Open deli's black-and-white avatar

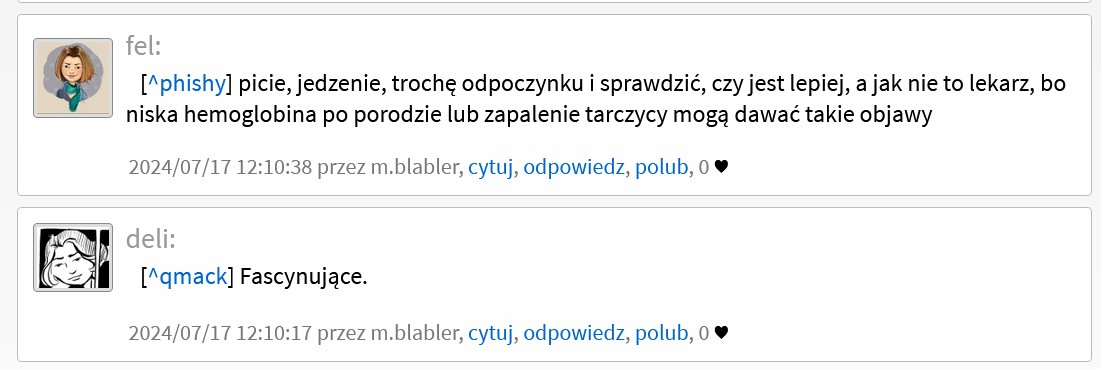[73, 257]
